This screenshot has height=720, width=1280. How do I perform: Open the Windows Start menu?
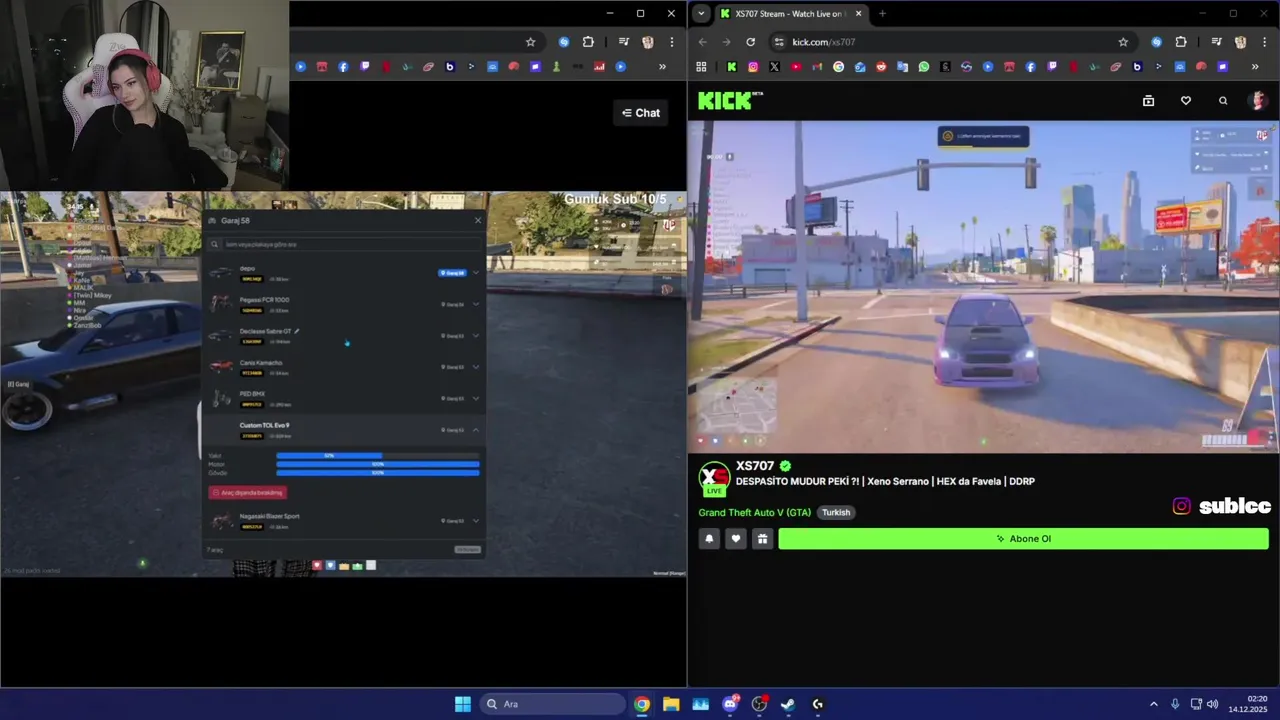click(x=463, y=704)
